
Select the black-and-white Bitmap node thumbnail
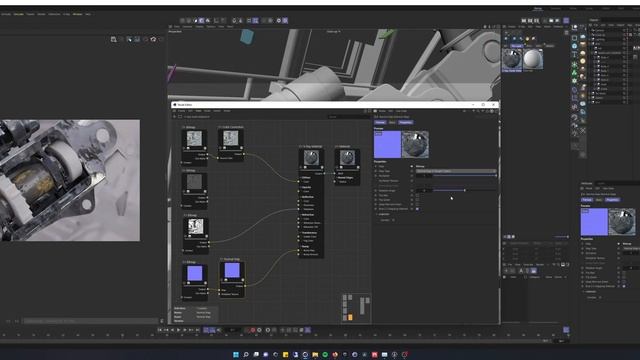point(196,227)
